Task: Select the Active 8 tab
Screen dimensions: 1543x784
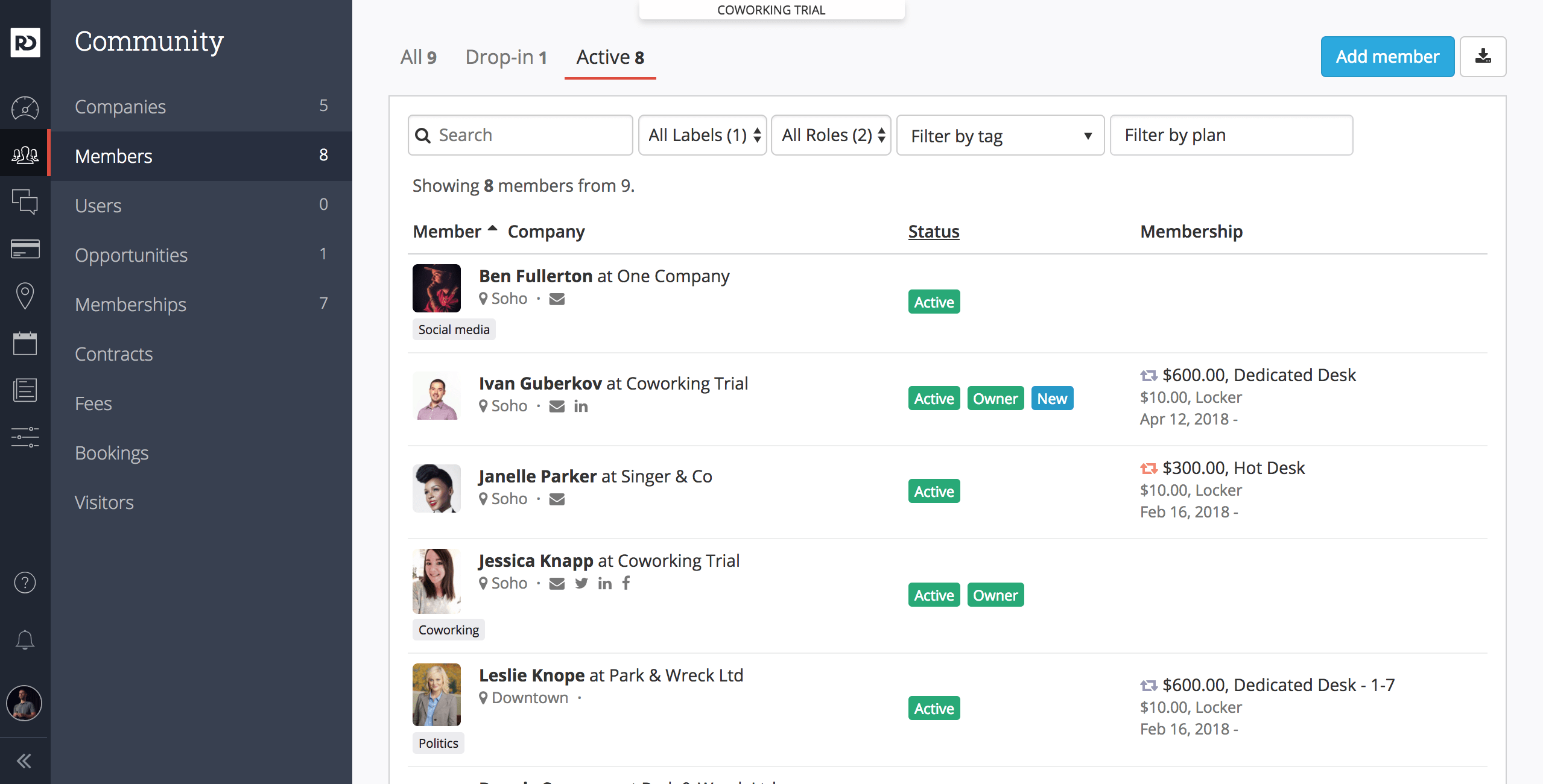Action: pos(610,57)
